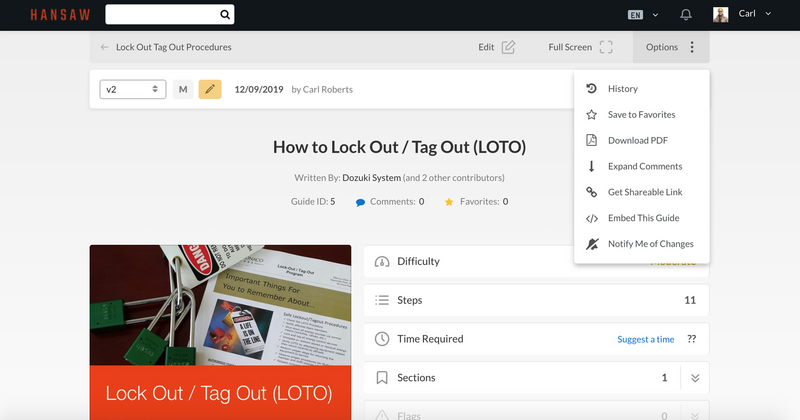800x420 pixels.
Task: Open the notifications bell
Action: (x=686, y=15)
